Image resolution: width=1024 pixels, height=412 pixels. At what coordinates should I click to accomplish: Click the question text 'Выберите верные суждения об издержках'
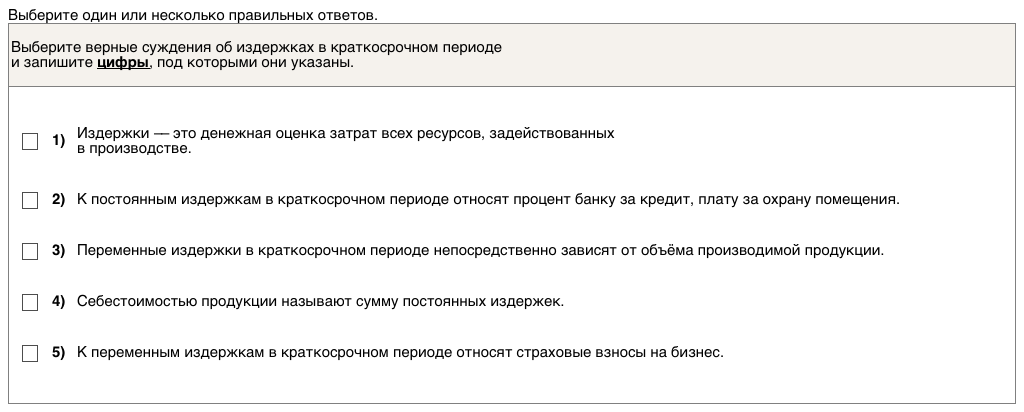pos(256,47)
